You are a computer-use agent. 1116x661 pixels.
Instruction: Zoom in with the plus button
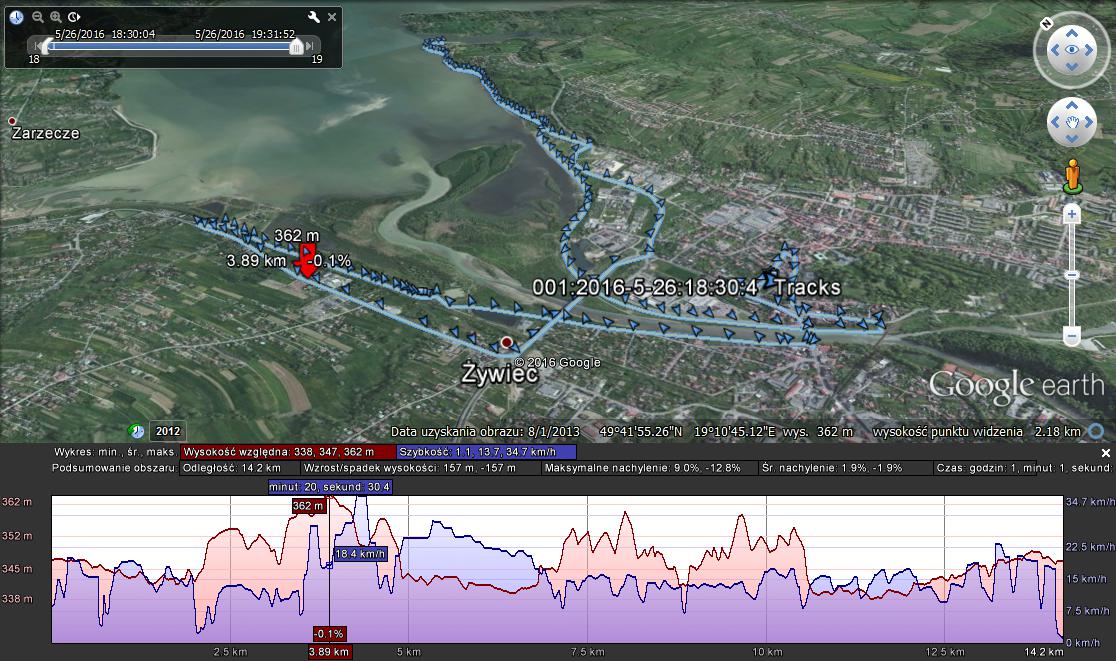1072,214
